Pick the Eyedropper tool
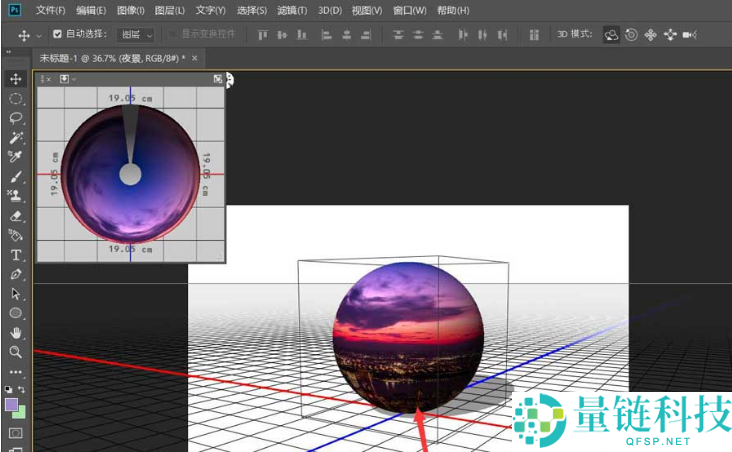This screenshot has width=732, height=452. click(16, 157)
